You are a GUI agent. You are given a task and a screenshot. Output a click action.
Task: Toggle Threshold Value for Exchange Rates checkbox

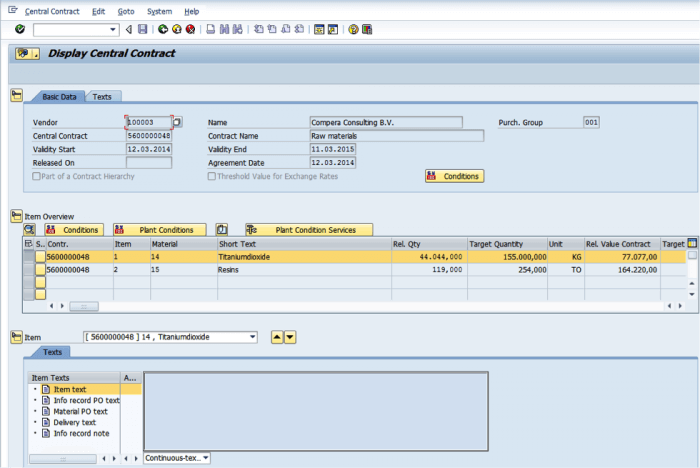pyautogui.click(x=212, y=176)
